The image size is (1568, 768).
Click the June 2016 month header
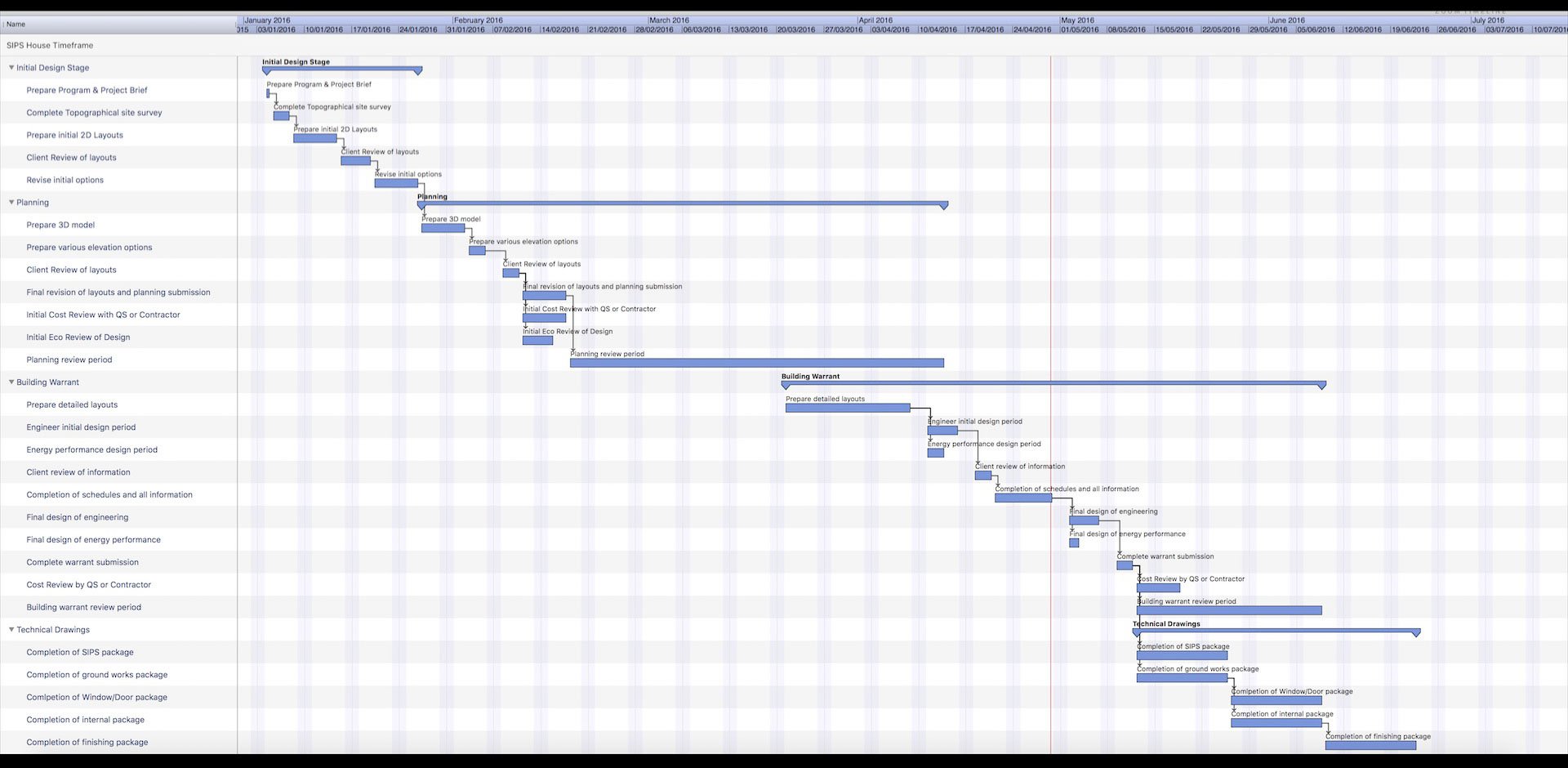click(1287, 20)
